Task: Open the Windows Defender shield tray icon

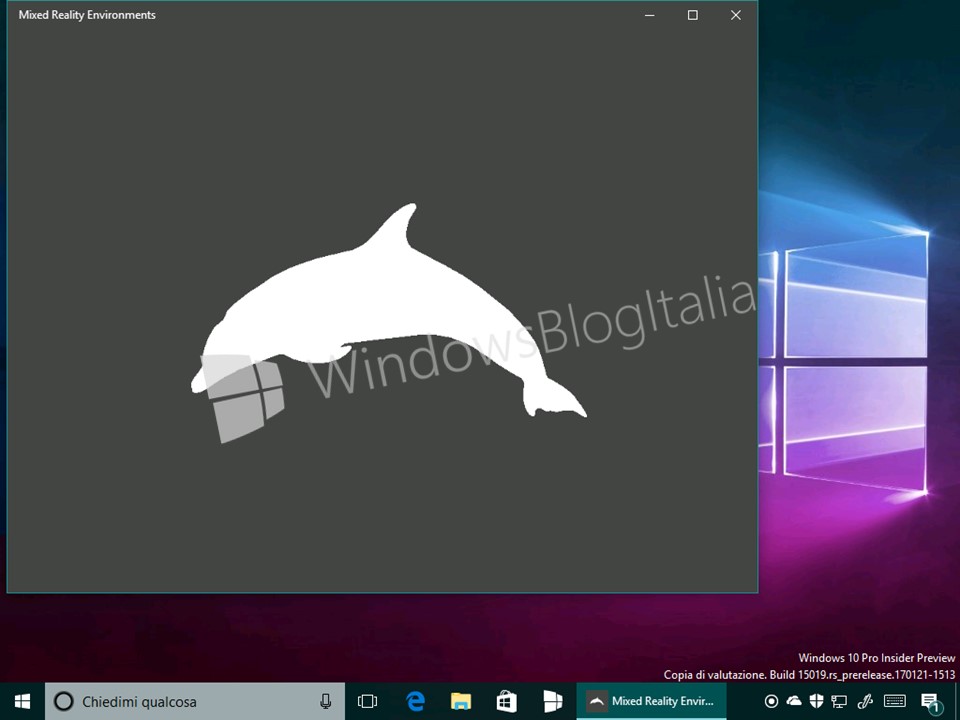Action: (x=816, y=701)
